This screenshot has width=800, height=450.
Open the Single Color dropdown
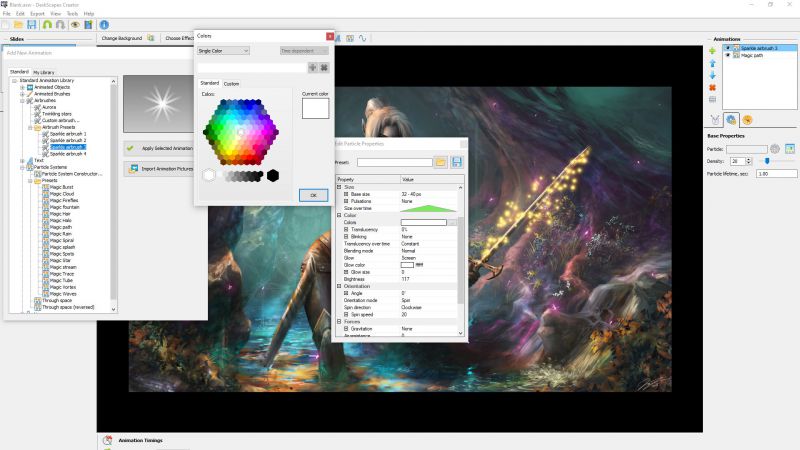pos(223,50)
